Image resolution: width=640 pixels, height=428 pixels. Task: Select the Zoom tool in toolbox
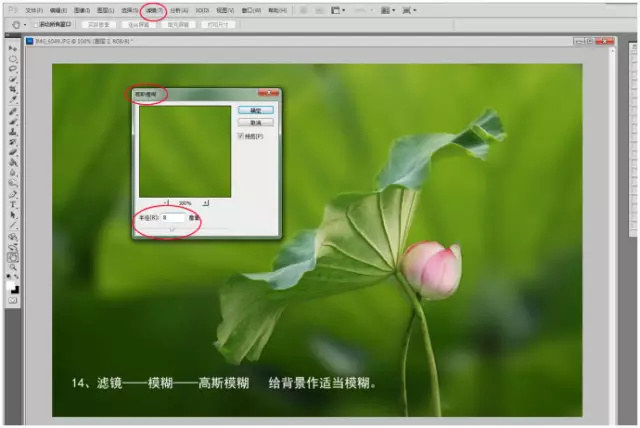pyautogui.click(x=13, y=267)
